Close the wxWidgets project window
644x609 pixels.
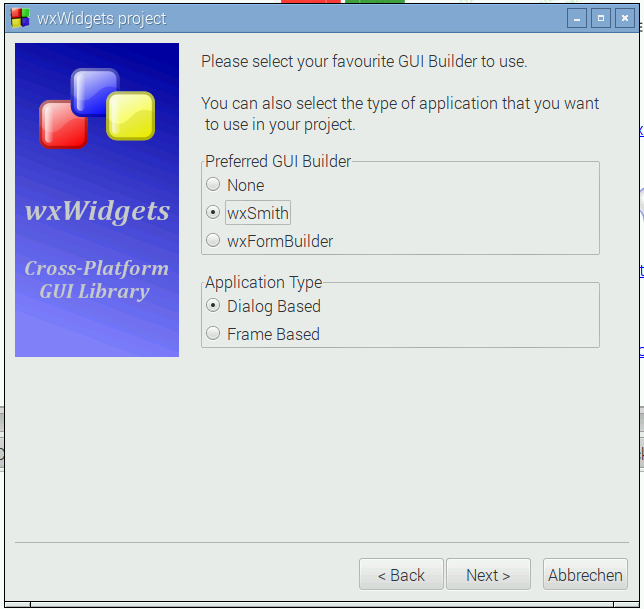tap(625, 18)
